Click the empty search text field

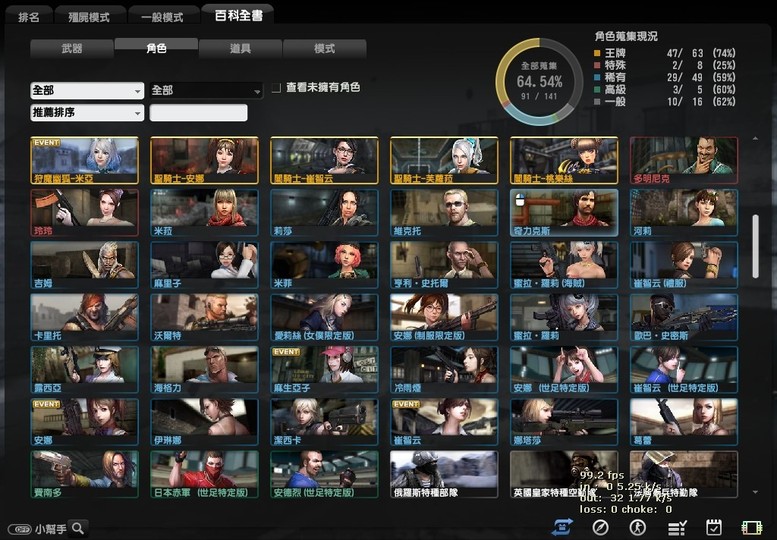click(x=198, y=112)
